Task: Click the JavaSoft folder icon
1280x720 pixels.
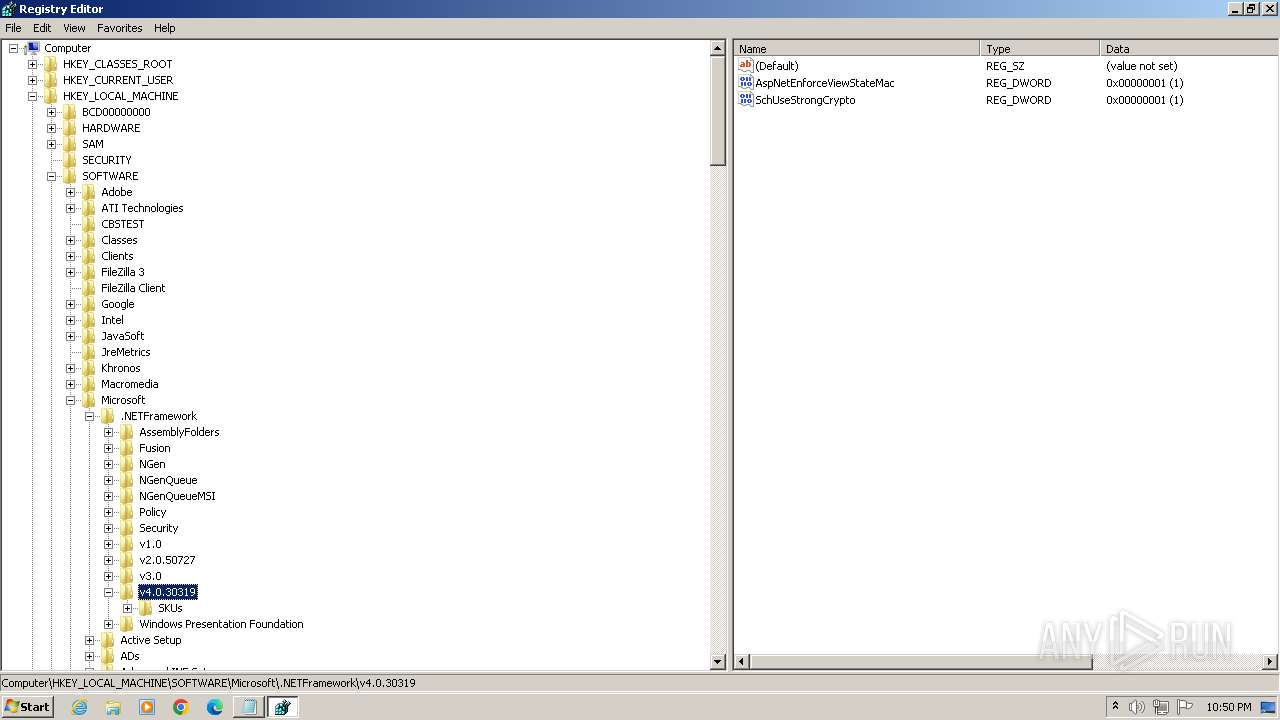Action: pyautogui.click(x=88, y=336)
